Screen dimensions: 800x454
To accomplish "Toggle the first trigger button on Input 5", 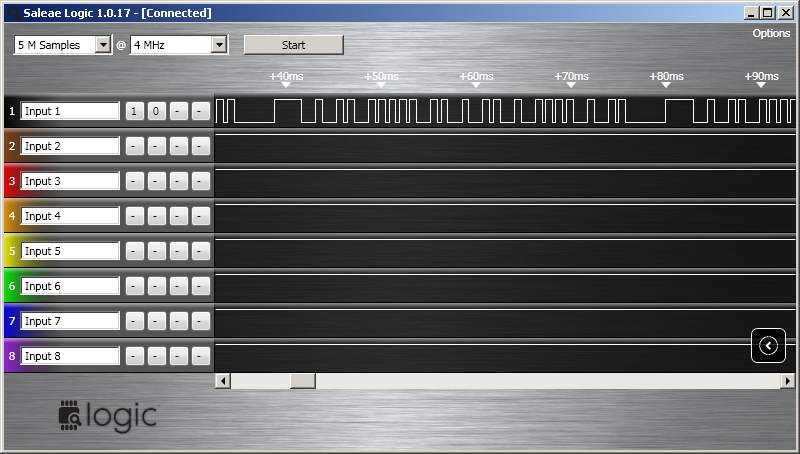I will tap(134, 251).
